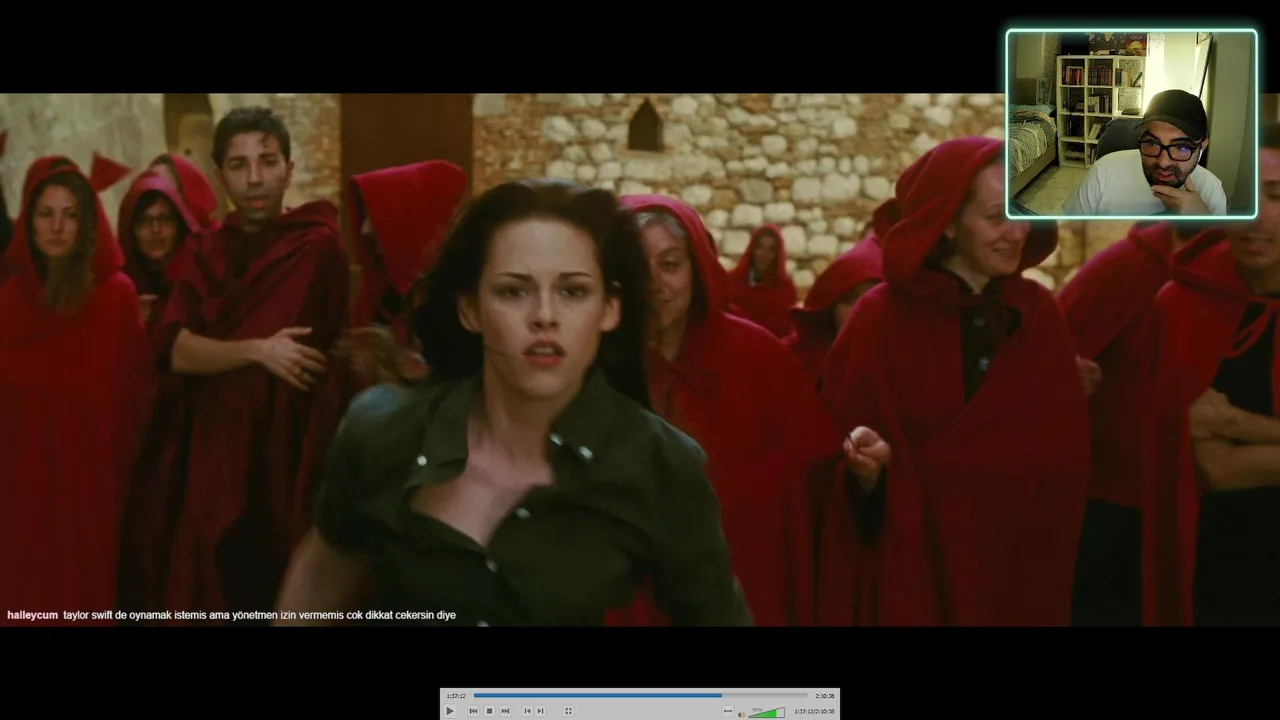Click the webcam overlay thumbnail

point(1131,124)
